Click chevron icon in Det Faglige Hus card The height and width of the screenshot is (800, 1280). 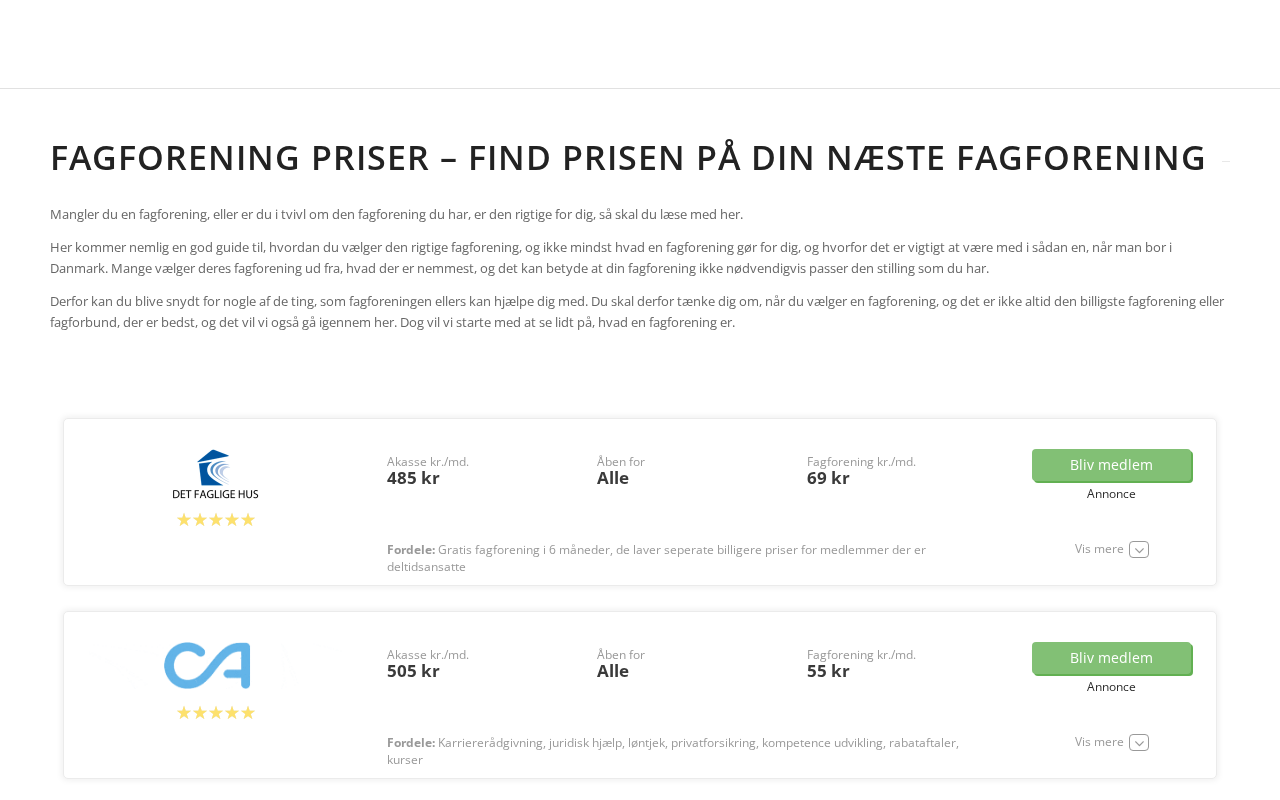point(1139,549)
